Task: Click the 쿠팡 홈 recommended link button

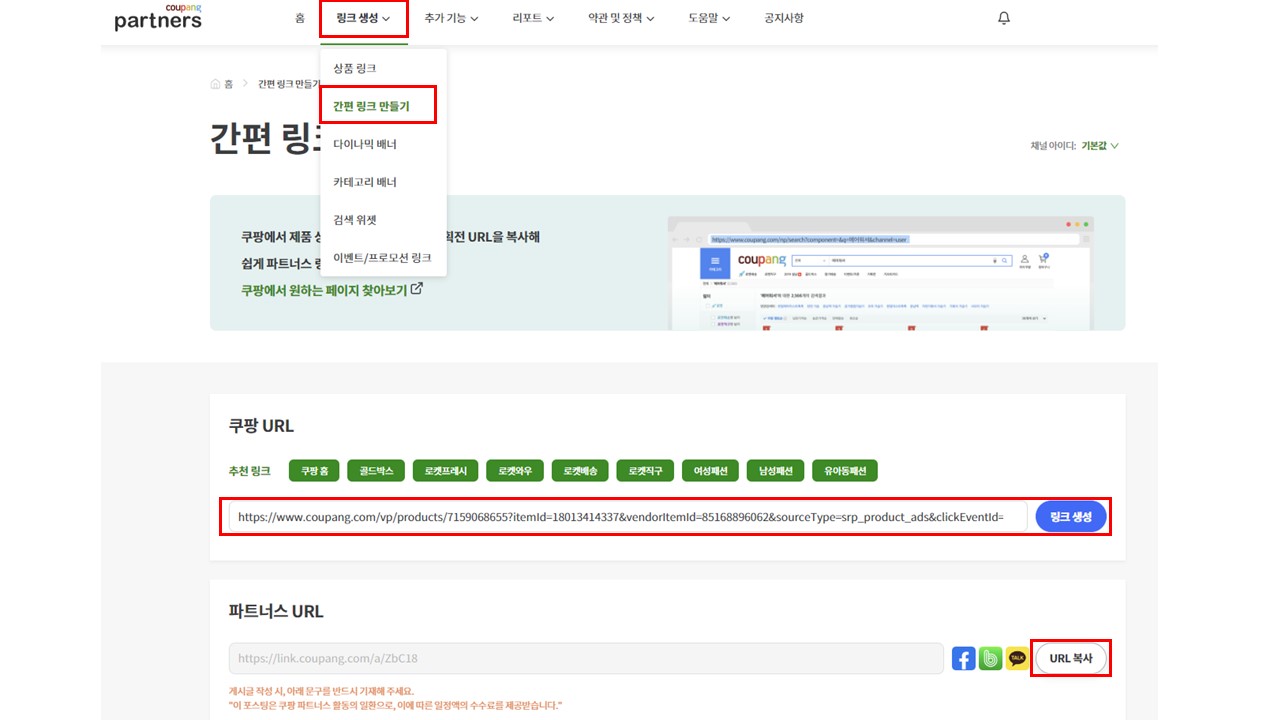Action: [314, 471]
